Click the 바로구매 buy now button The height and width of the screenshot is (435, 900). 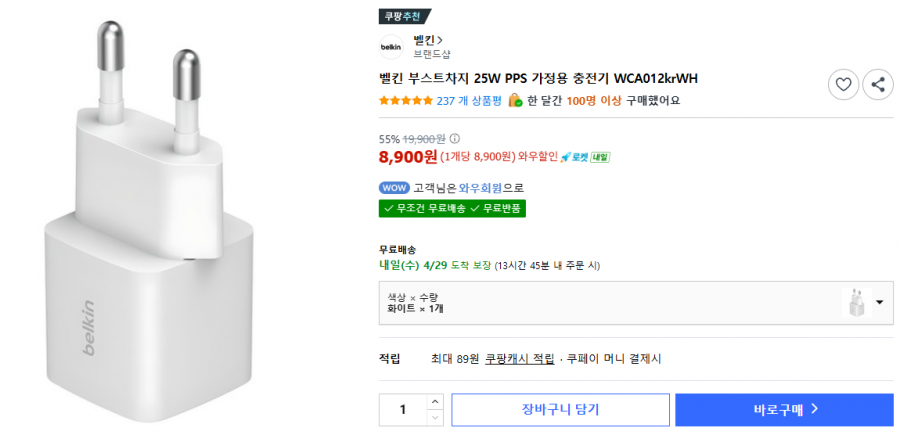784,409
